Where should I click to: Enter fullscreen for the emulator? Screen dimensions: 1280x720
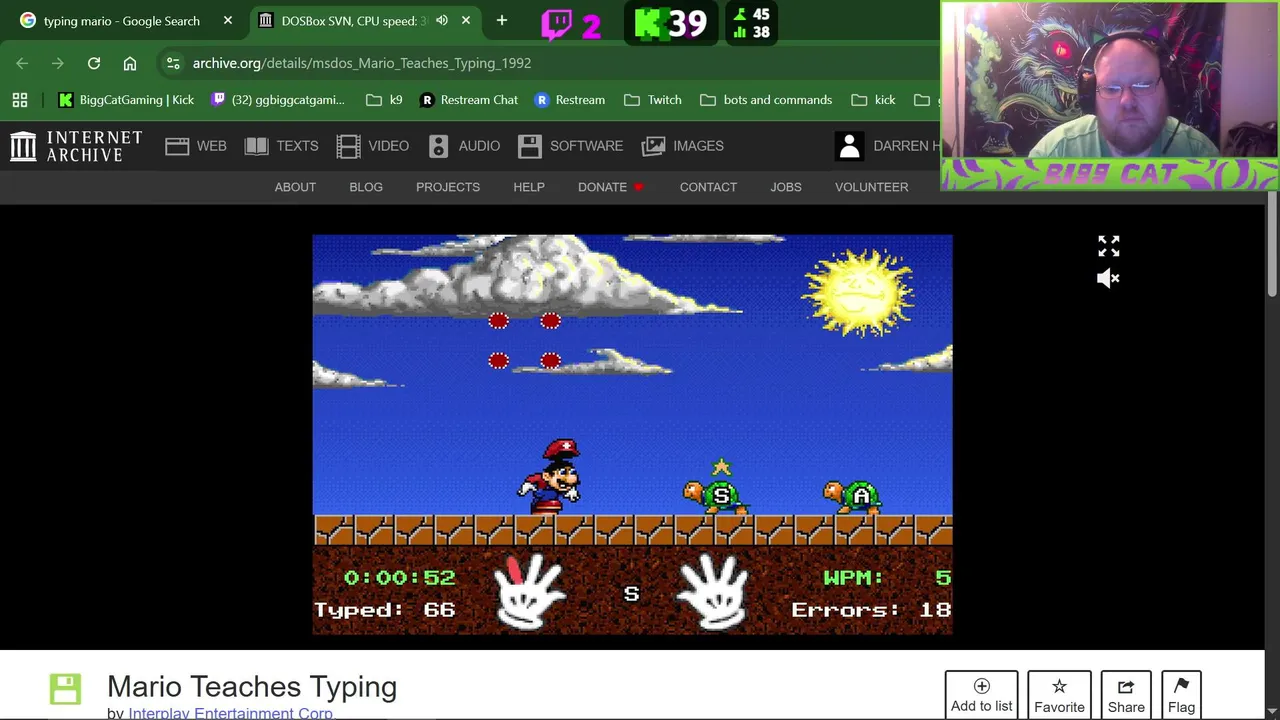(x=1109, y=246)
